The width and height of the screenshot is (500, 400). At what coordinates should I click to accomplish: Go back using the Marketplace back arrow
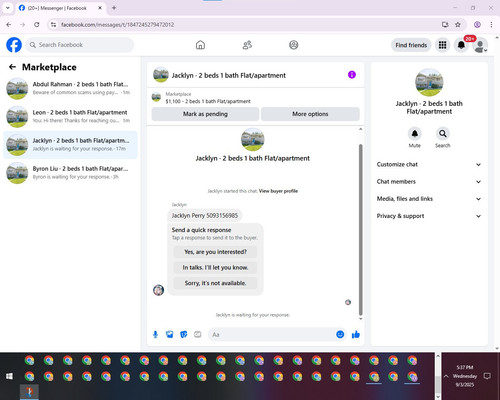(12, 67)
